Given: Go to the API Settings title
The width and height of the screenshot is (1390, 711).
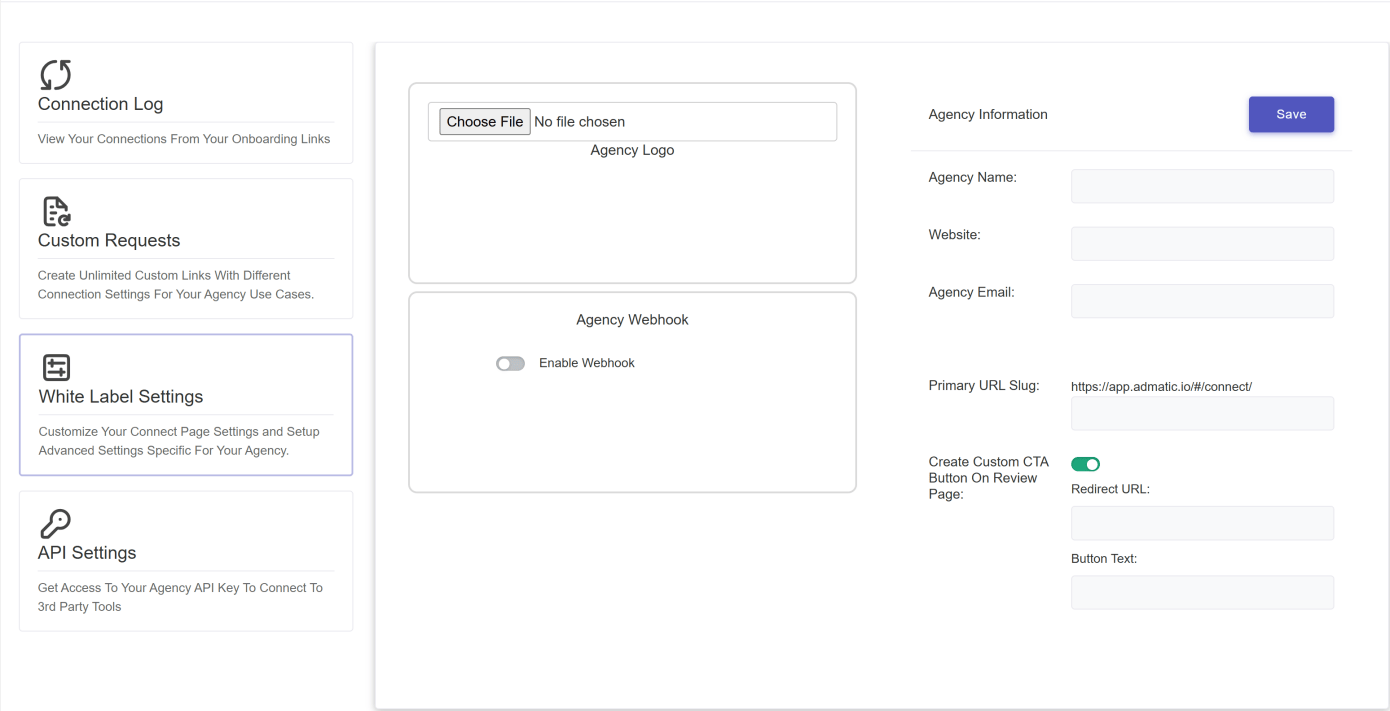Looking at the screenshot, I should (87, 553).
